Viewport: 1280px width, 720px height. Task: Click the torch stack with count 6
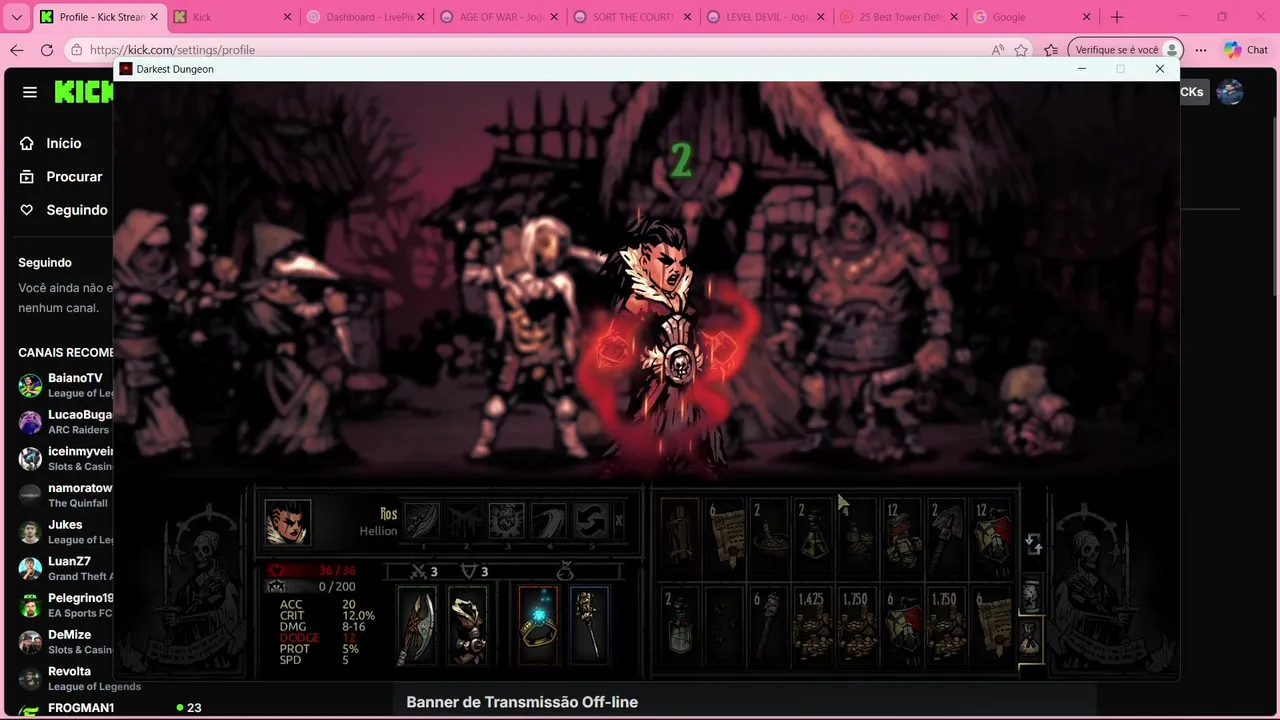point(769,627)
